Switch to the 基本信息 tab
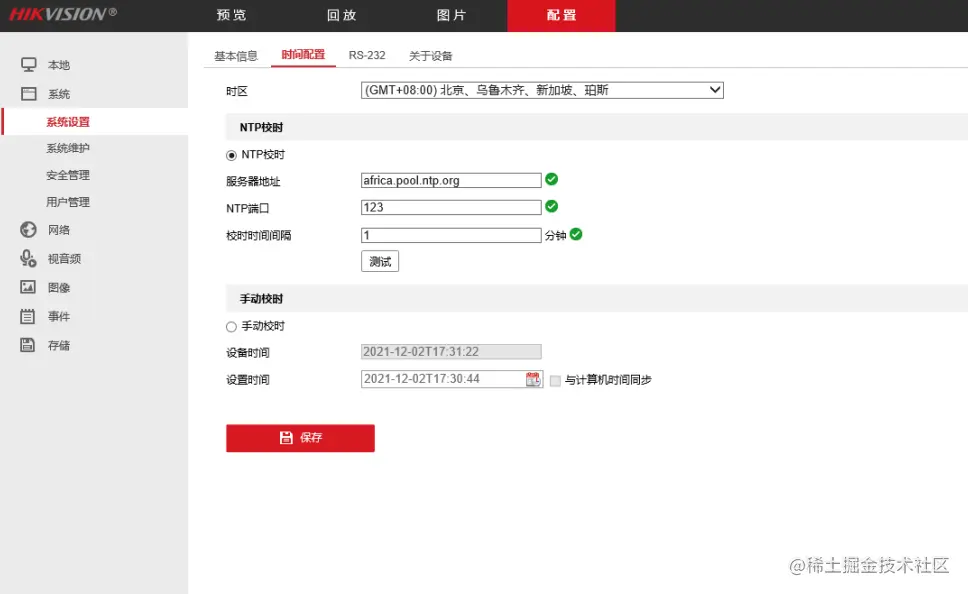The width and height of the screenshot is (968, 594). pyautogui.click(x=236, y=56)
